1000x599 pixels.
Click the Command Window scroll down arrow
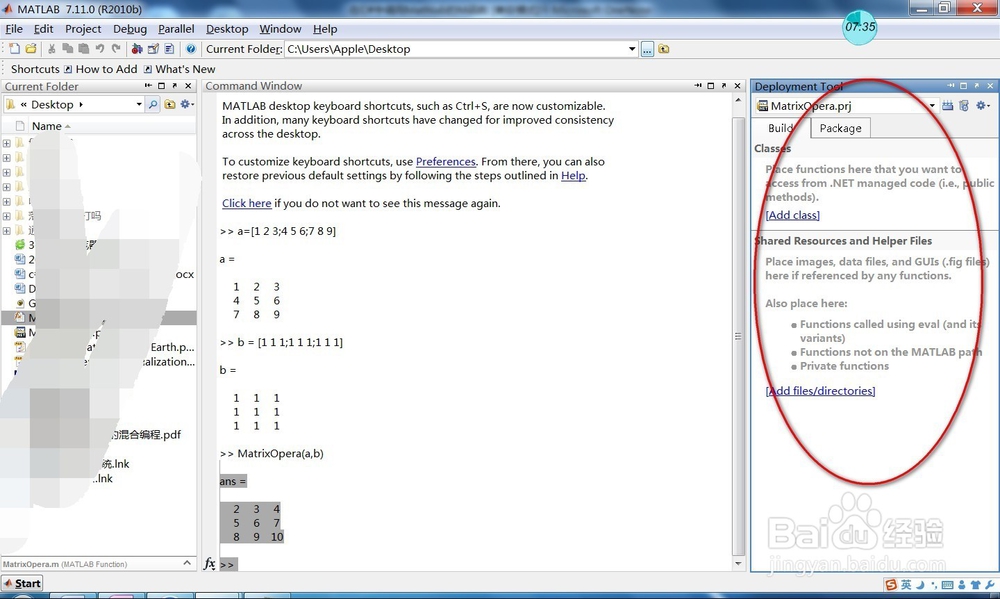(x=738, y=563)
